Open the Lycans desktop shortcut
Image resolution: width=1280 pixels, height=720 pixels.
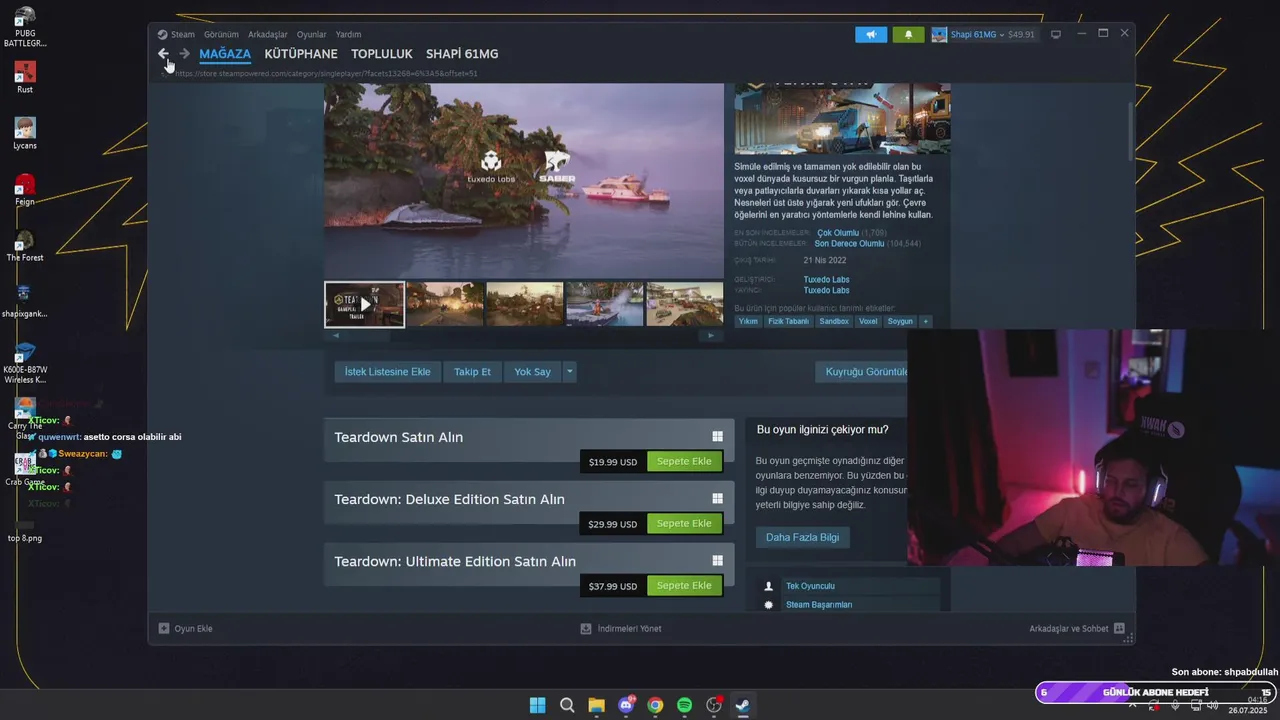25,134
